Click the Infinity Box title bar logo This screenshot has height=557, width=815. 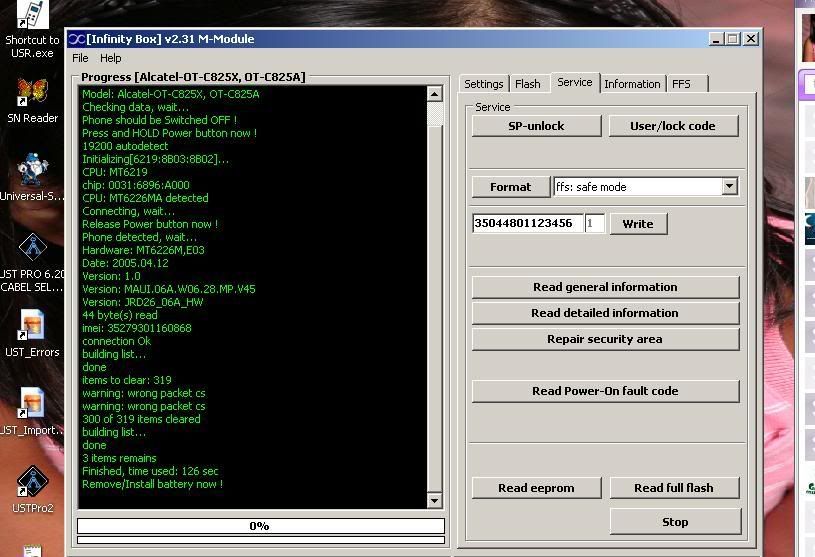pyautogui.click(x=76, y=39)
